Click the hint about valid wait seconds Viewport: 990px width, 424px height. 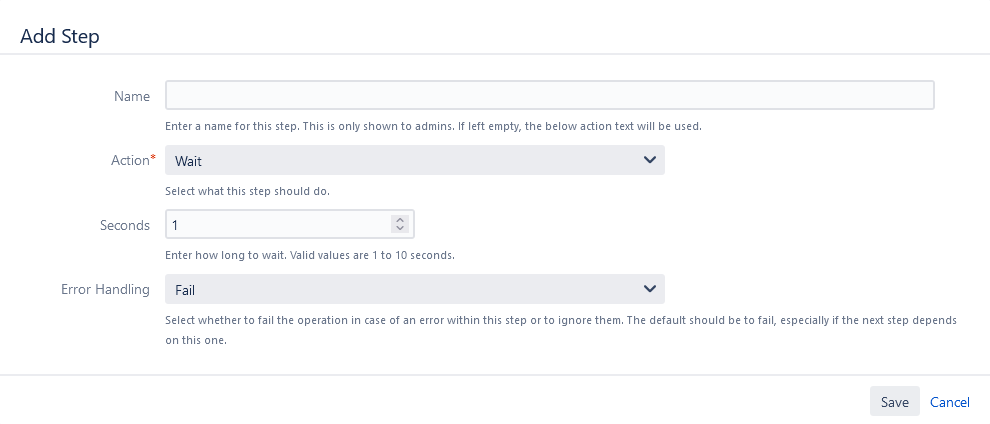pos(310,255)
